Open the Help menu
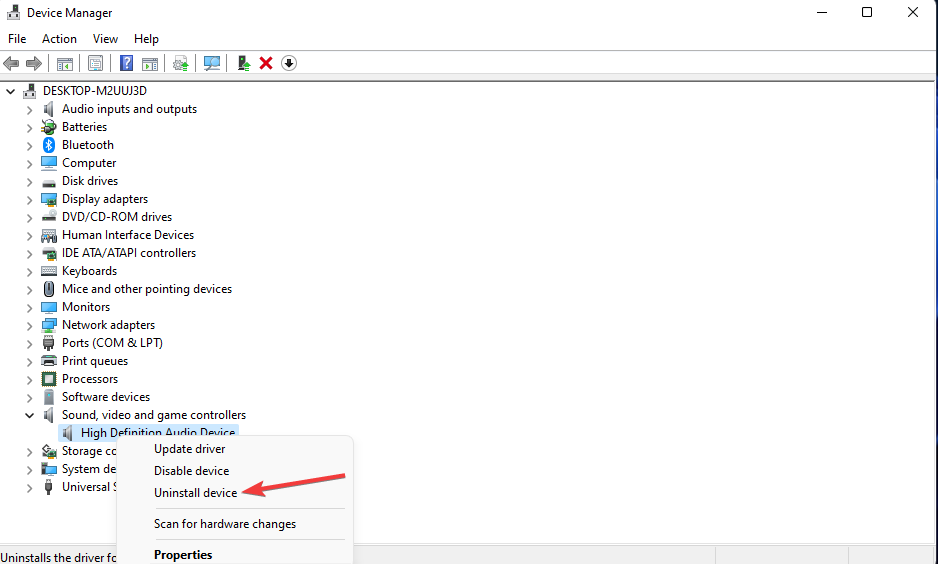This screenshot has height=564, width=938. (146, 39)
